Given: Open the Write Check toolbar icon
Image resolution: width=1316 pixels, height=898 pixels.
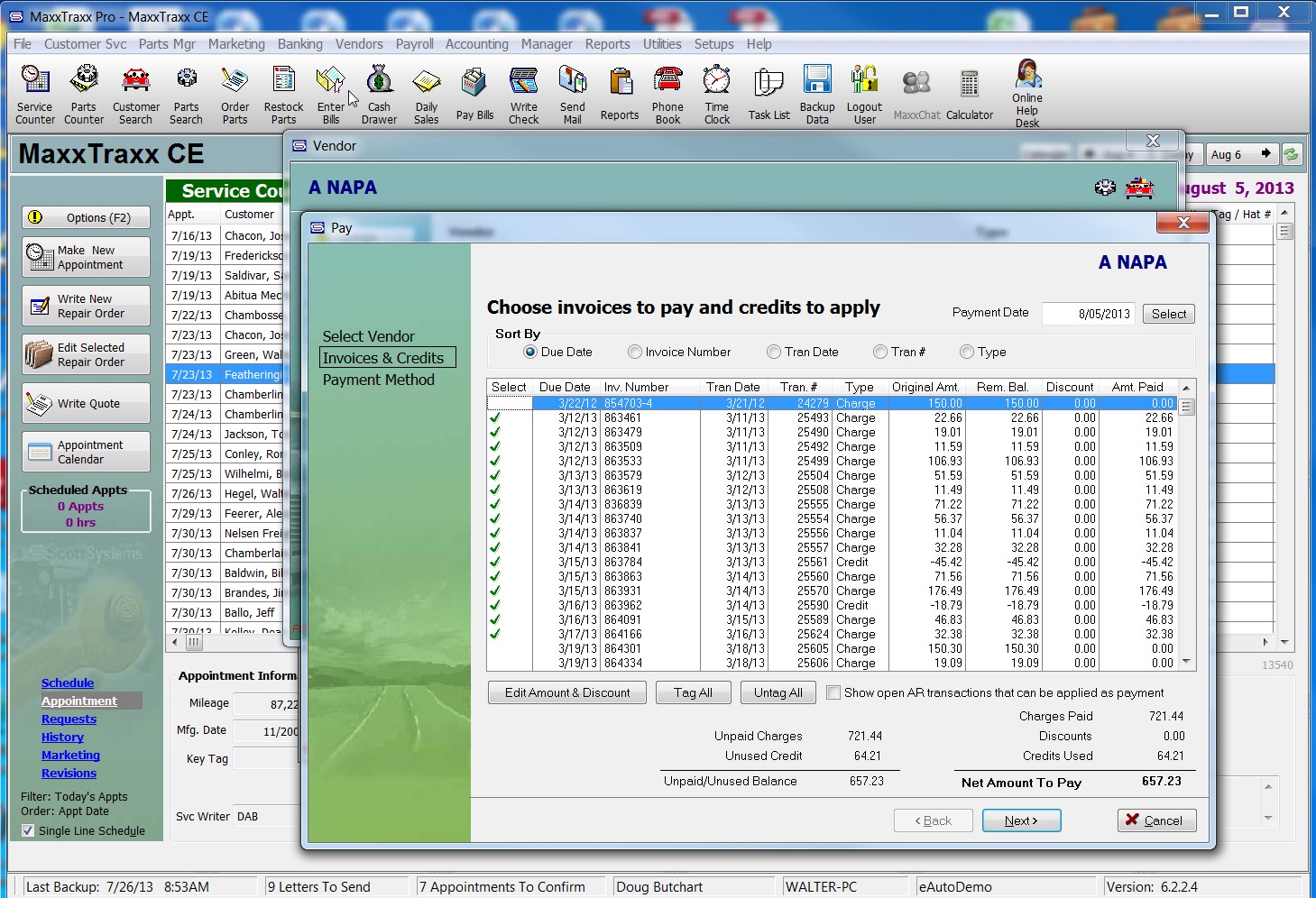Looking at the screenshot, I should click(524, 95).
